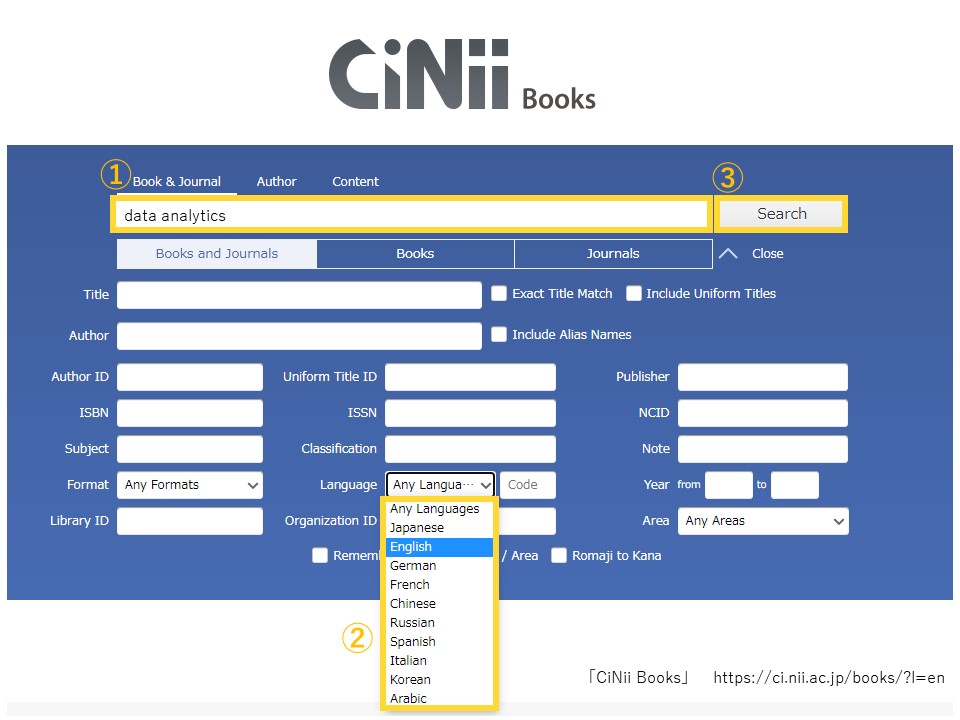The width and height of the screenshot is (960, 720).
Task: Enable the Romaji to Kana checkbox
Action: coord(558,555)
